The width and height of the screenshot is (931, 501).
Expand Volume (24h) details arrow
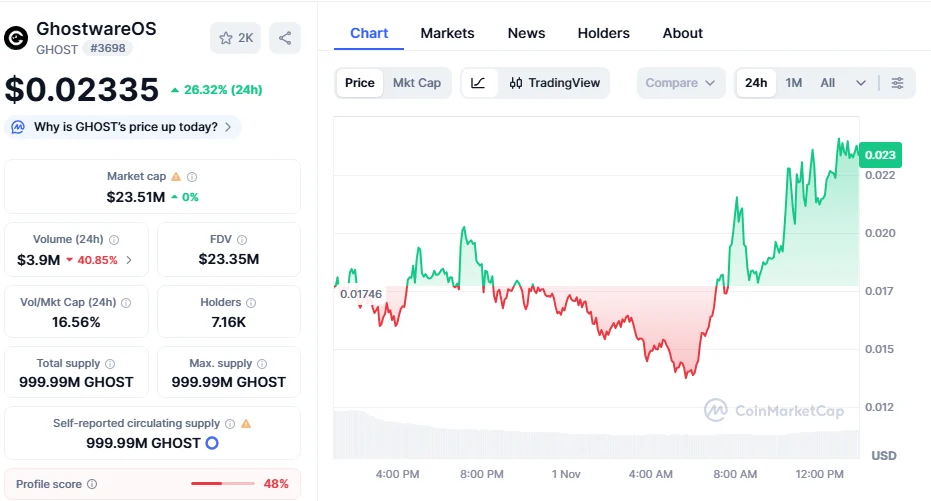click(x=128, y=260)
